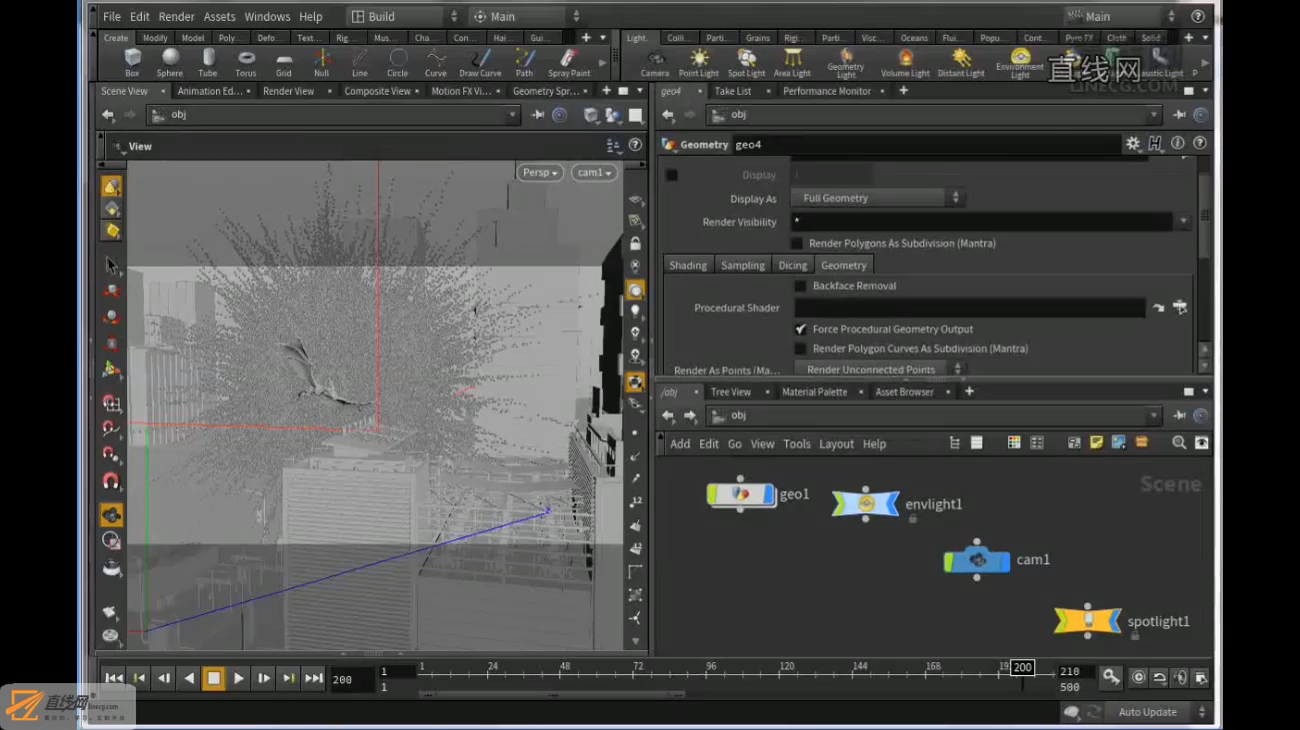Create a Point Light

698,63
